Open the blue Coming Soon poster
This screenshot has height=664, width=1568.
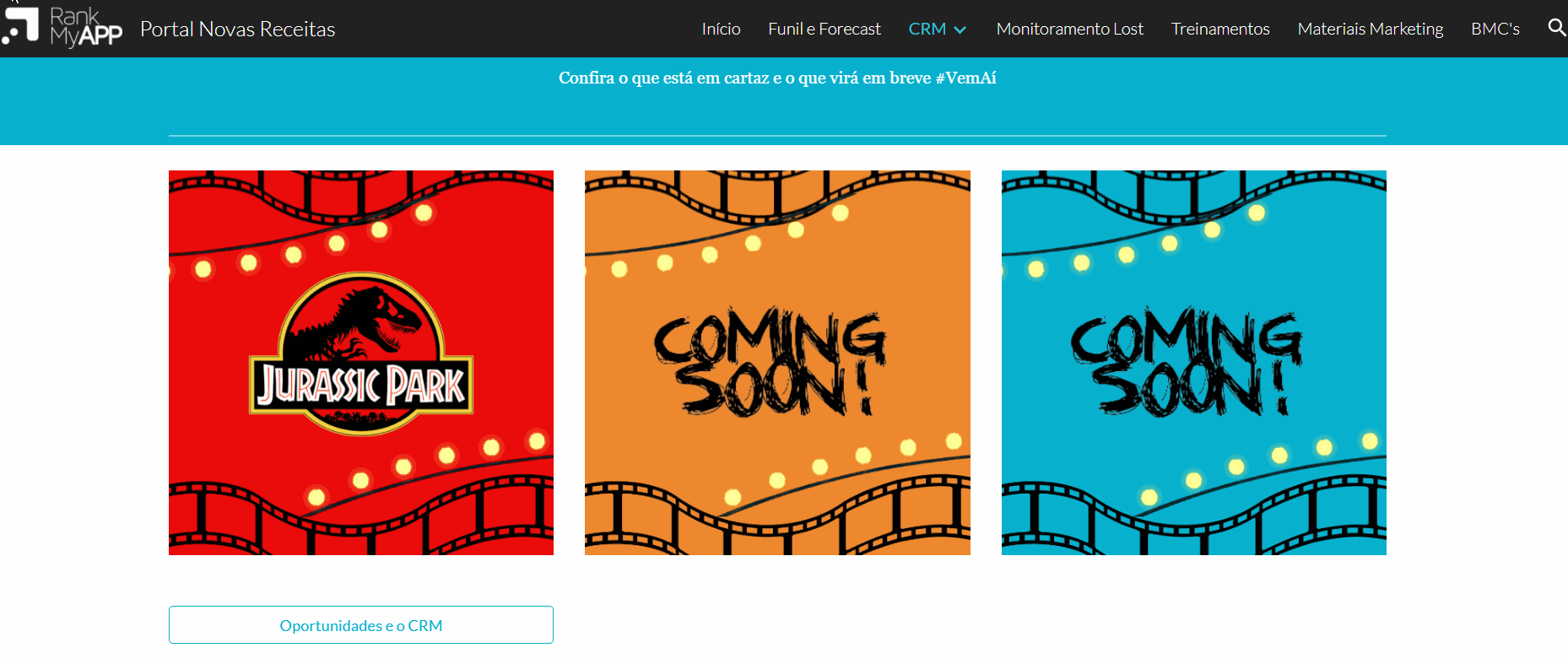pyautogui.click(x=1193, y=363)
